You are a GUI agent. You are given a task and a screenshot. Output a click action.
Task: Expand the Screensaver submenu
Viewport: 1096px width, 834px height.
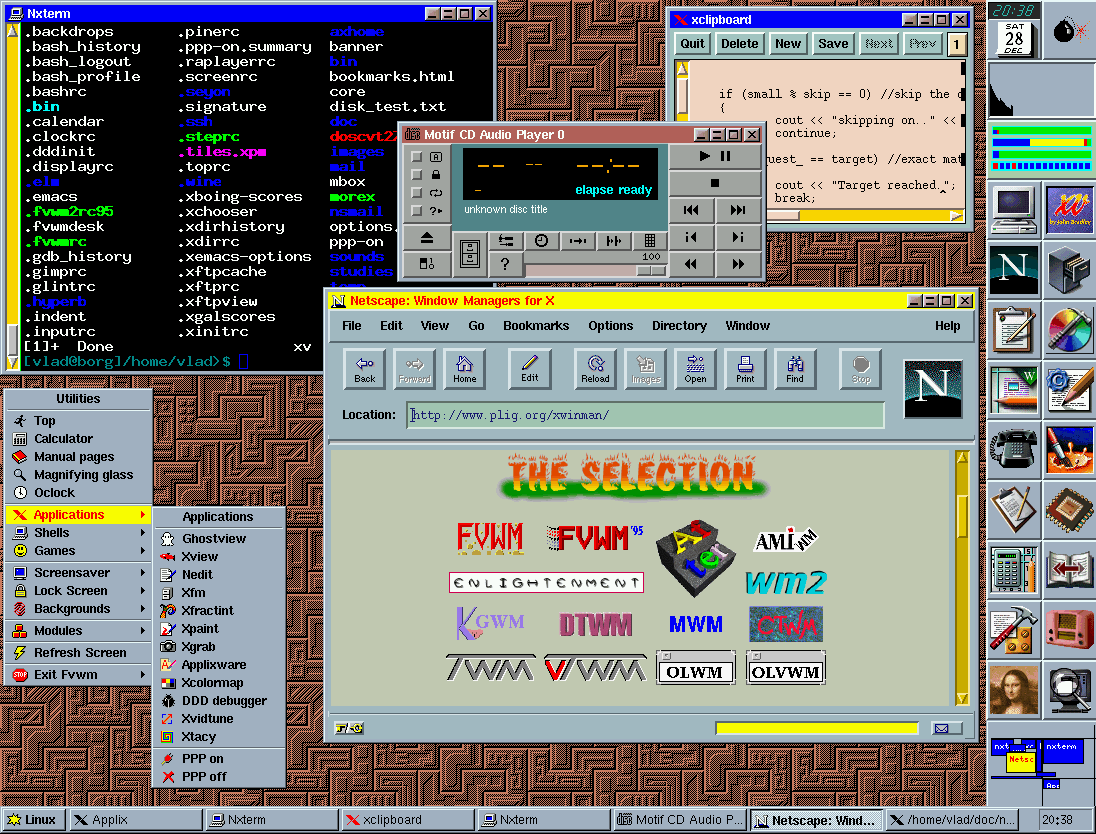[x=79, y=573]
